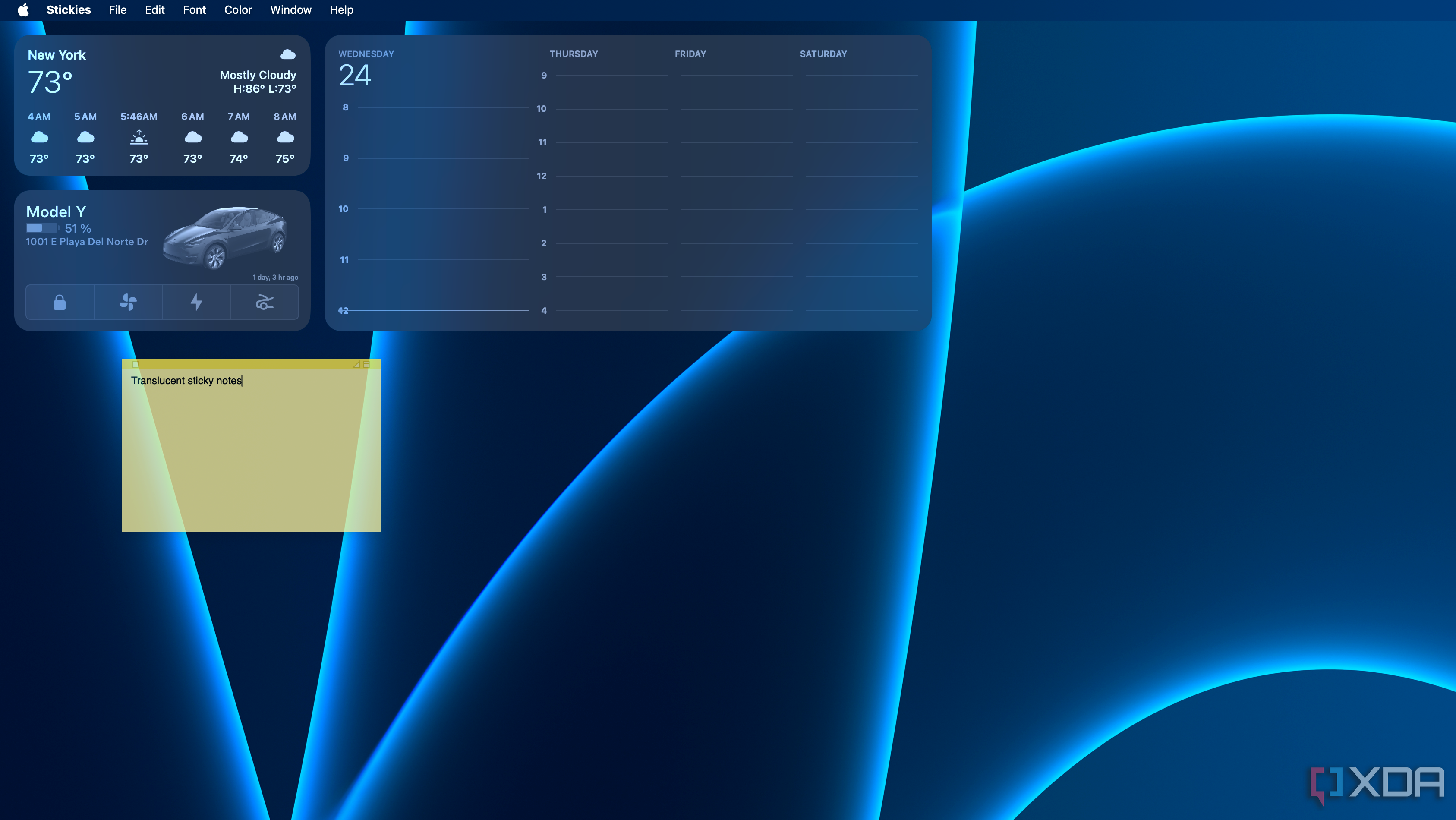Click the climate fan icon in Model Y widget
This screenshot has height=820, width=1456.
click(128, 303)
